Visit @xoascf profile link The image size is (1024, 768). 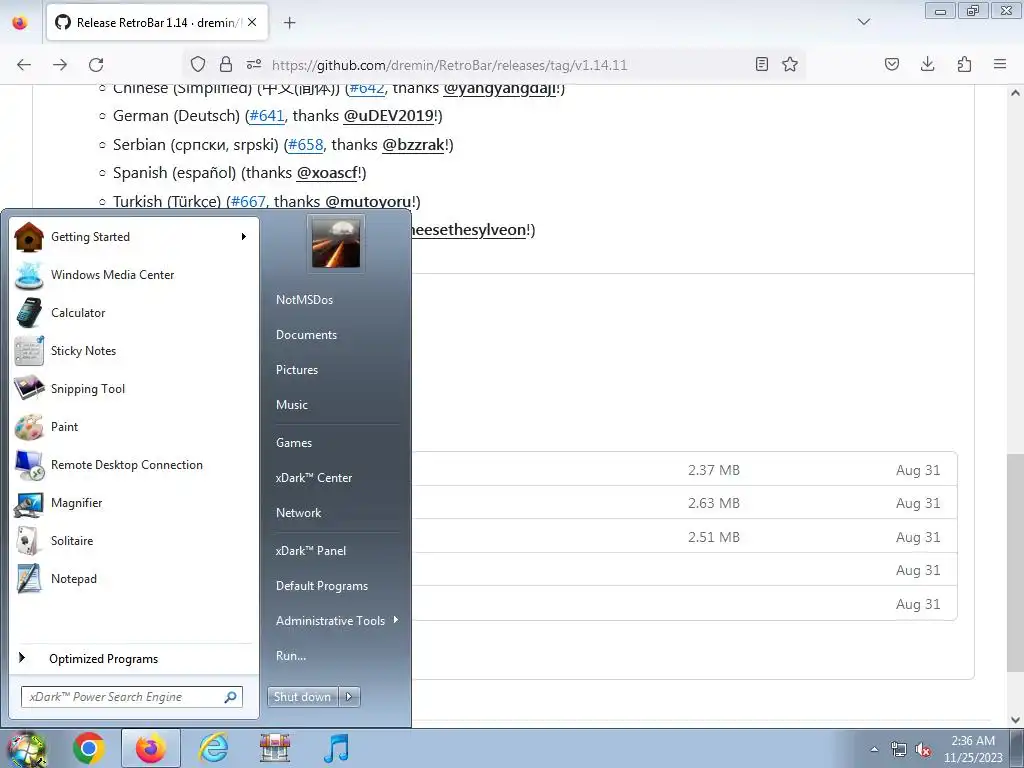(327, 173)
